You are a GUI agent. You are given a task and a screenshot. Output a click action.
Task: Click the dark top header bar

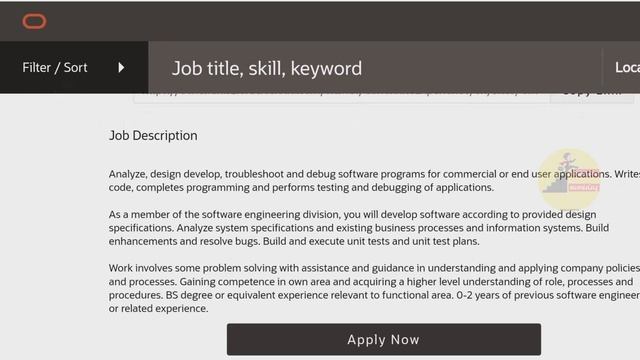[320, 20]
